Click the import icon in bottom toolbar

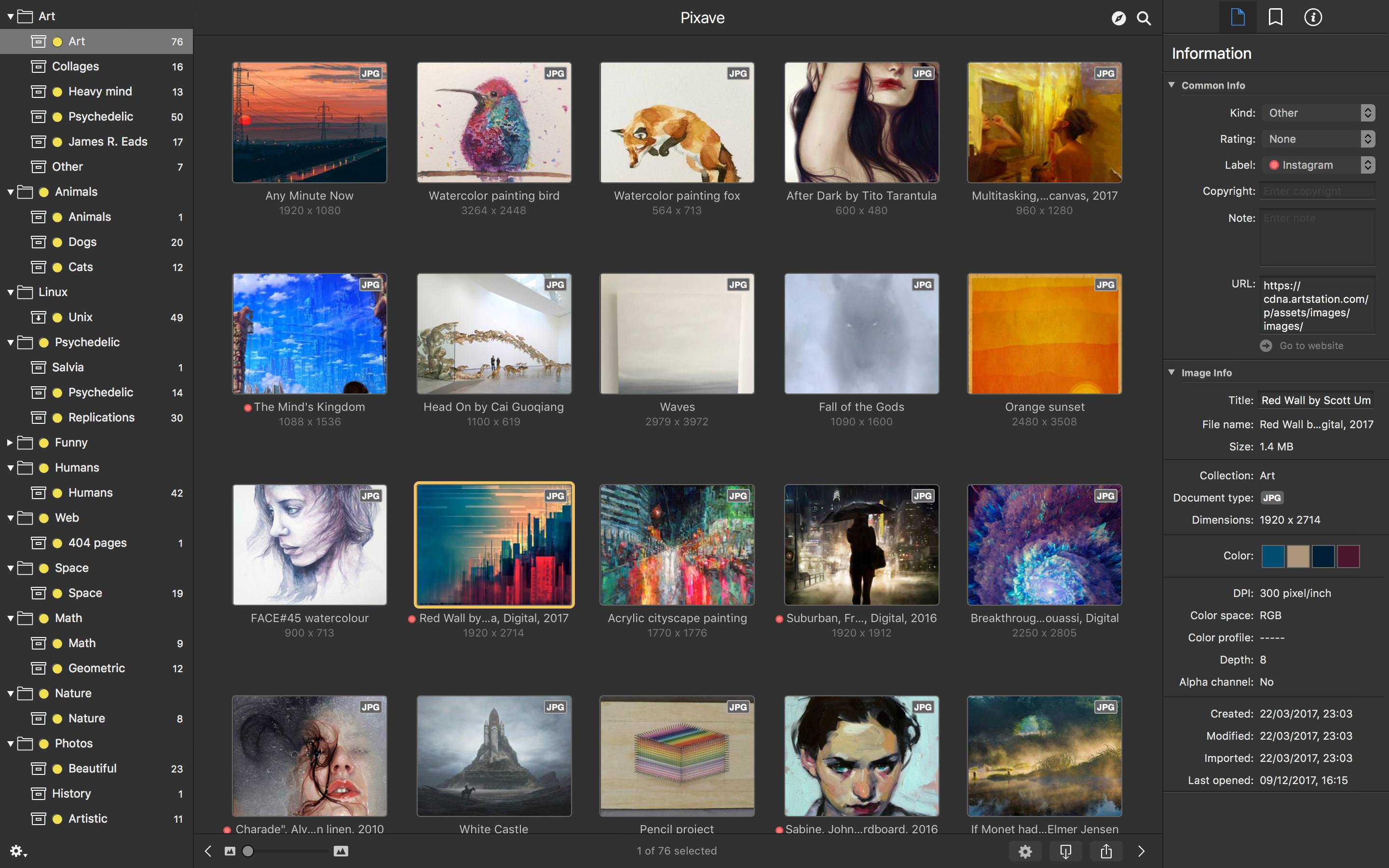pos(1065,851)
